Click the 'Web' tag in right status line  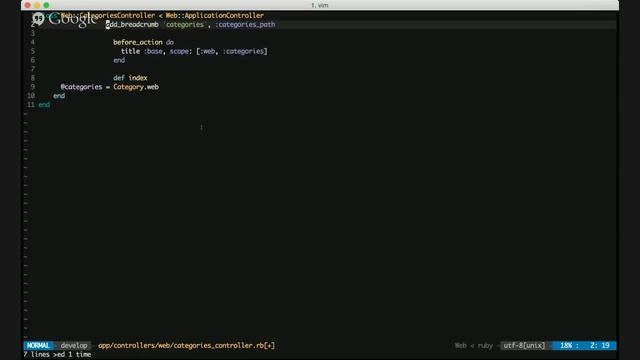click(460, 345)
